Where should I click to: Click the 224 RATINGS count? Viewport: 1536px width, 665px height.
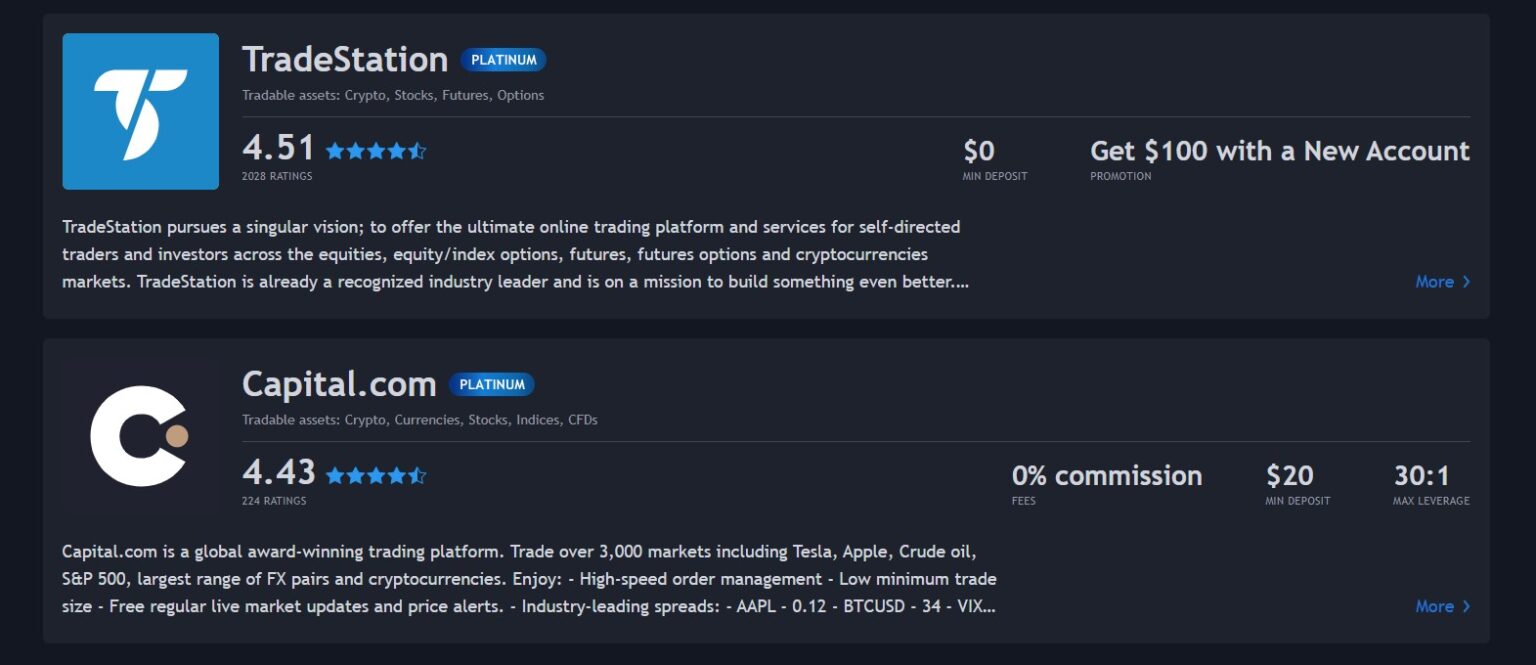click(x=274, y=501)
